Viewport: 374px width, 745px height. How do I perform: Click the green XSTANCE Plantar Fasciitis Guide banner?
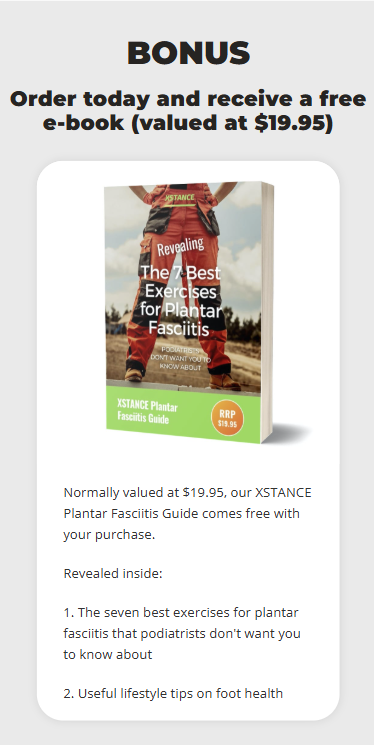point(183,414)
